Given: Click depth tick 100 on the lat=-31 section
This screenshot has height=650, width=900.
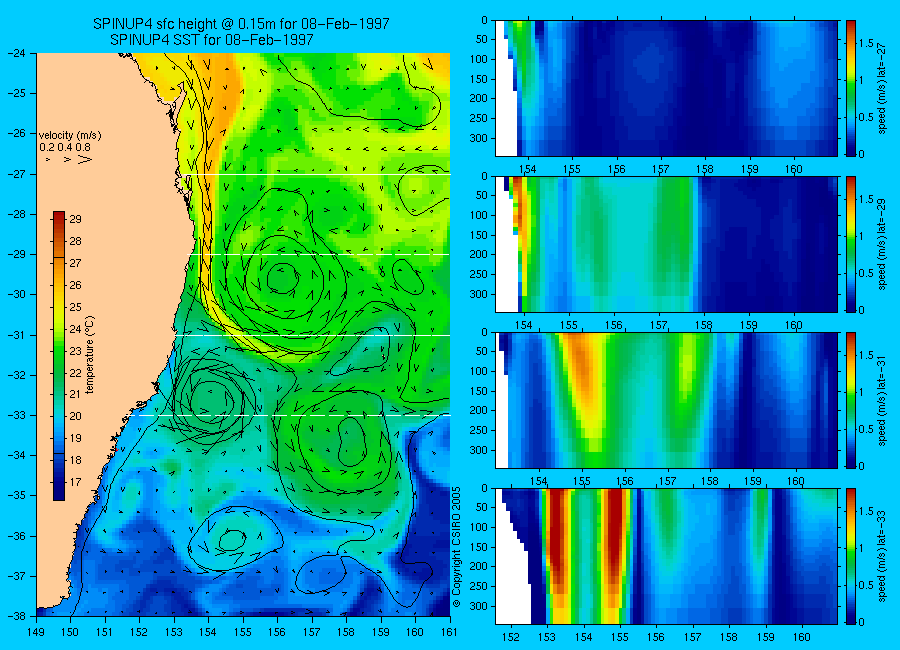Looking at the screenshot, I should pyautogui.click(x=479, y=372).
